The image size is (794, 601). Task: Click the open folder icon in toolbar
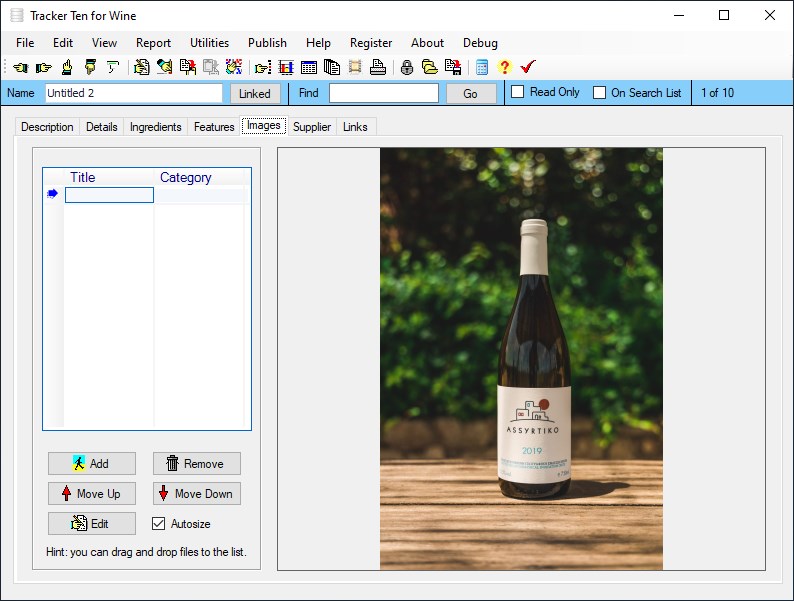pos(429,68)
